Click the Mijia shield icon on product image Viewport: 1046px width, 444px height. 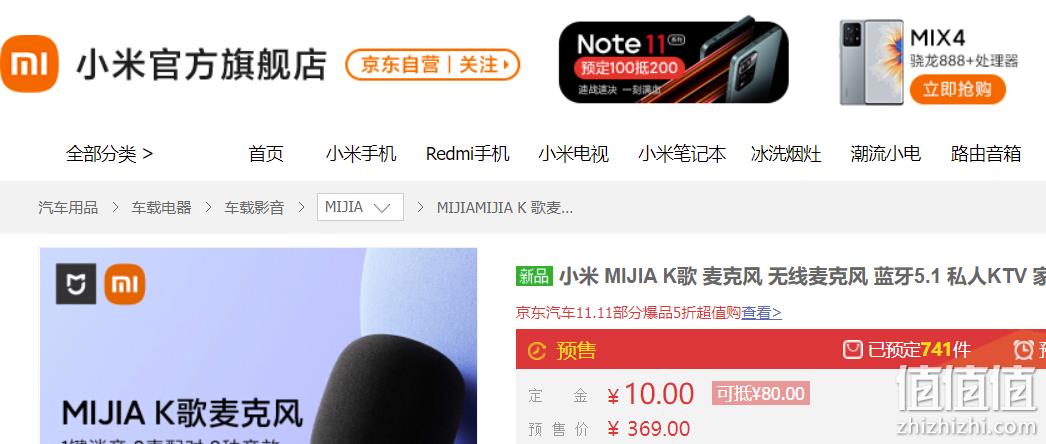coord(75,284)
